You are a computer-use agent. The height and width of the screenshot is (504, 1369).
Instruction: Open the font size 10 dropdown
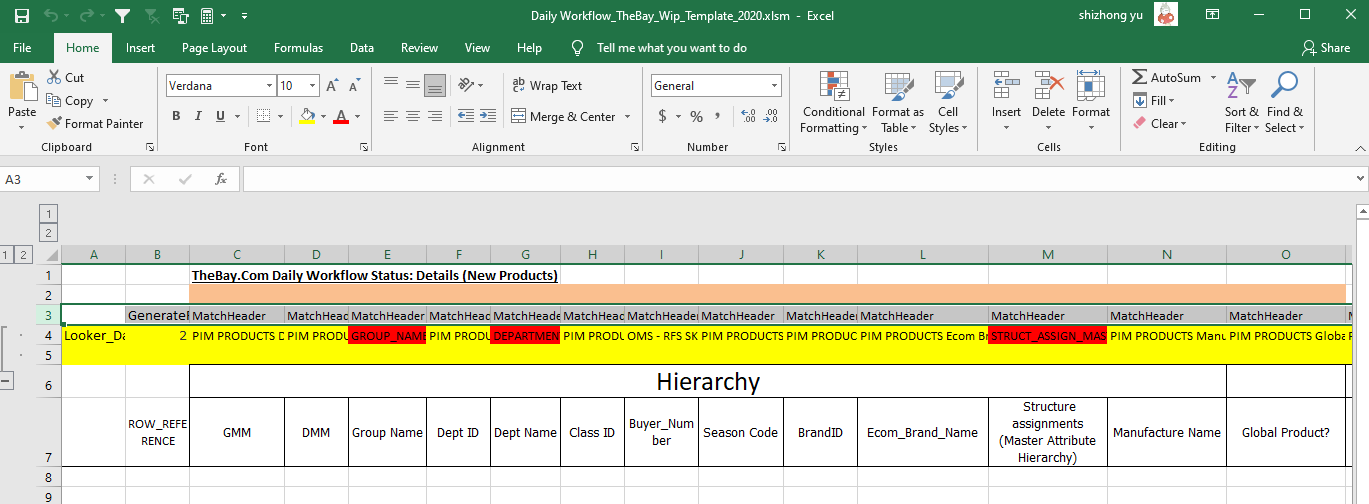pyautogui.click(x=313, y=86)
